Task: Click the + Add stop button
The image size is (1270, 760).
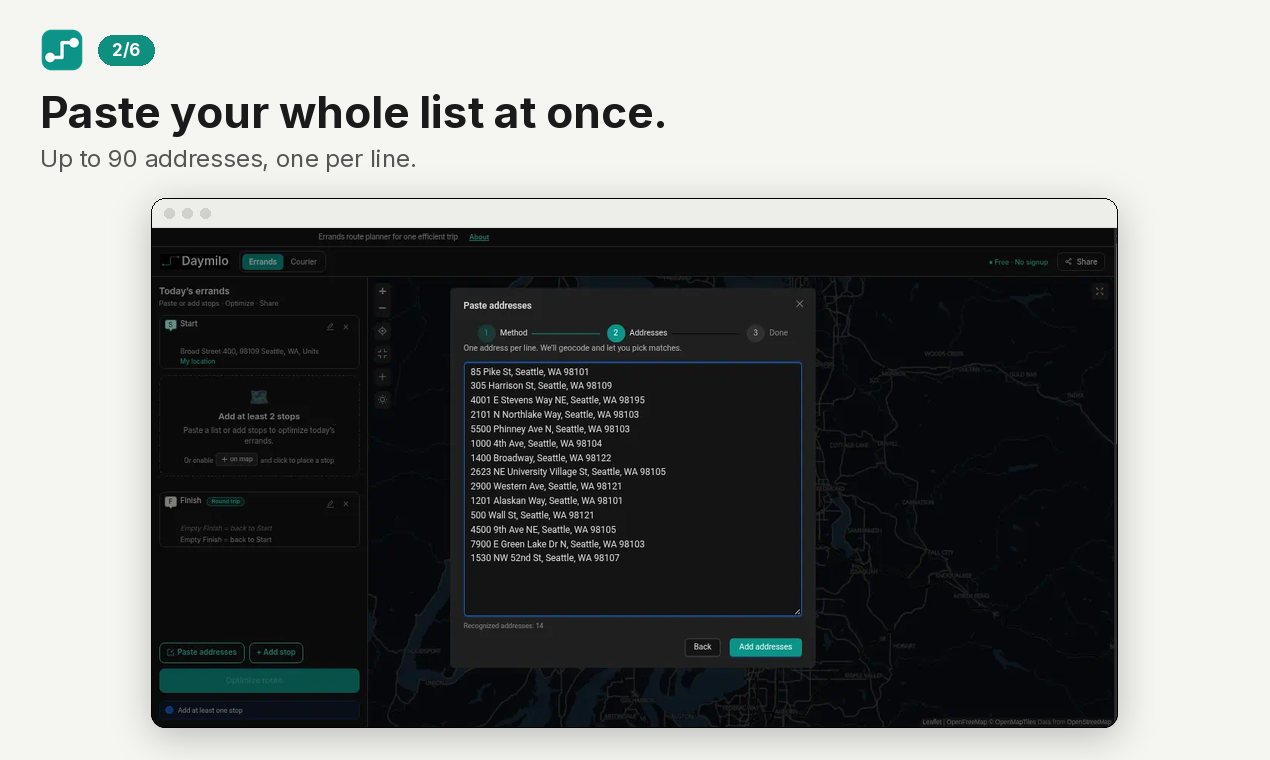Action: point(276,652)
